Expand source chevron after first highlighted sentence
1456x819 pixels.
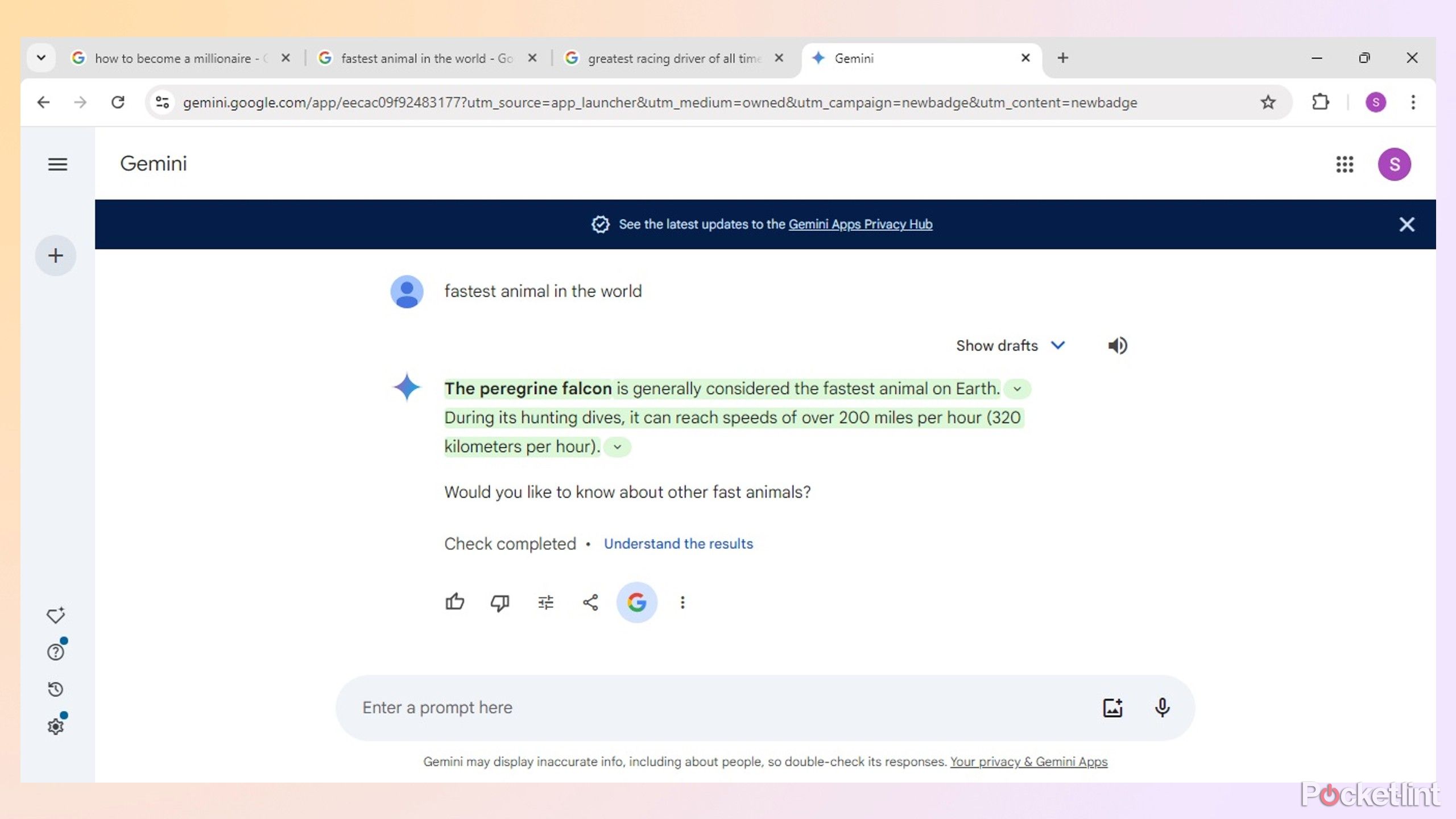[1017, 389]
